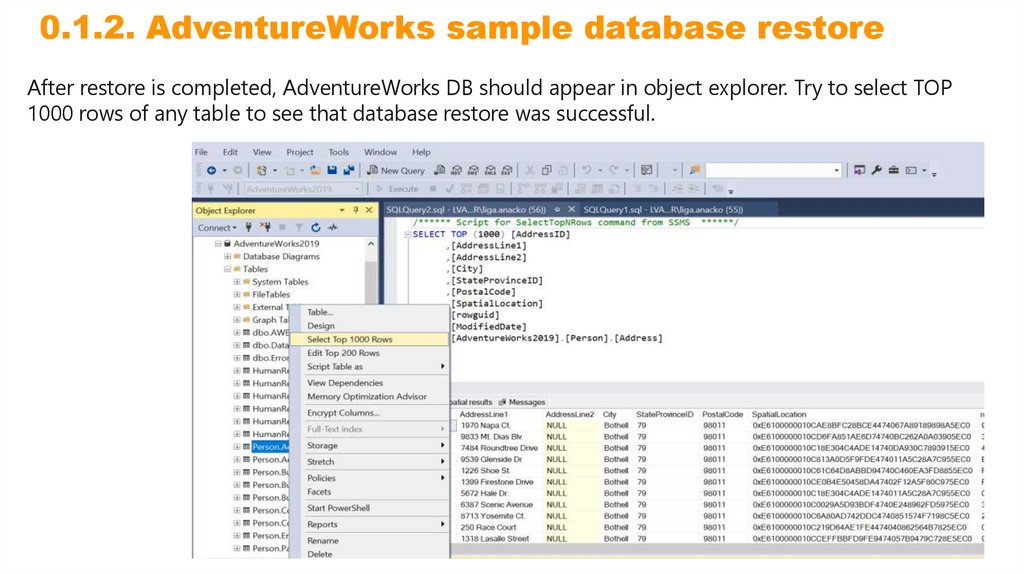Collapse the Tables folder
1024x574 pixels.
coord(227,269)
